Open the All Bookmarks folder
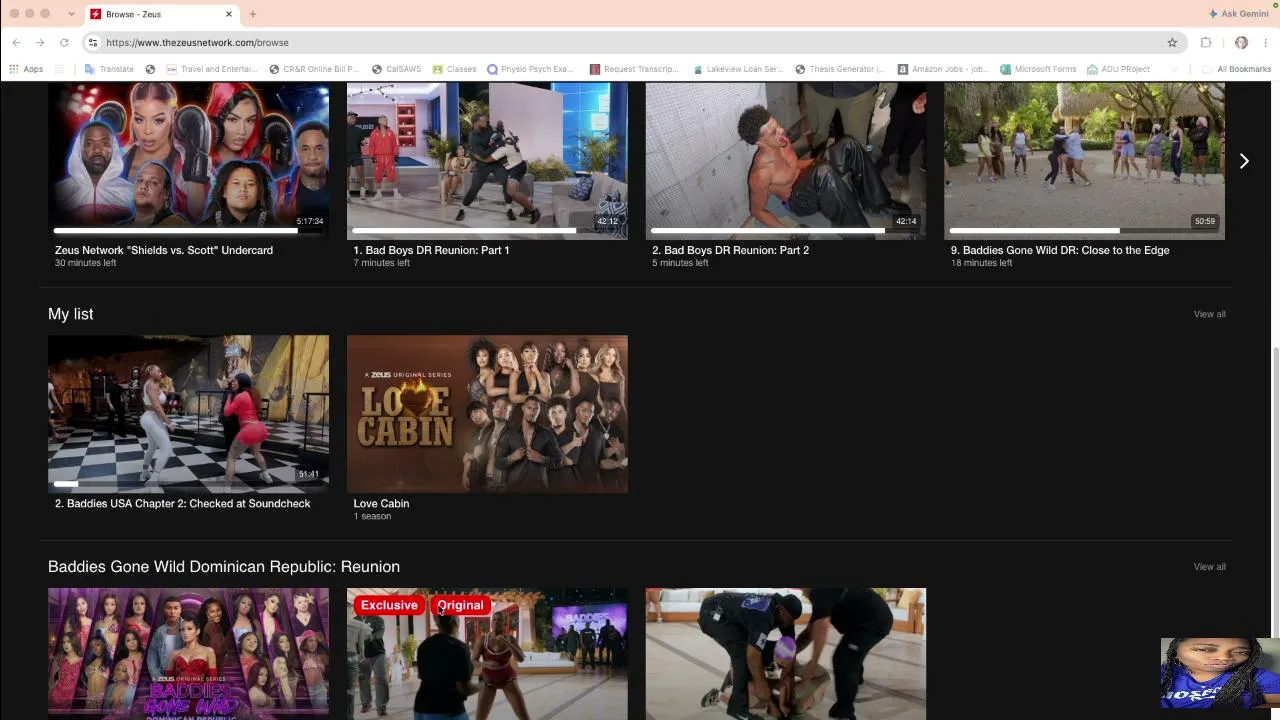This screenshot has height=720, width=1280. click(x=1236, y=69)
